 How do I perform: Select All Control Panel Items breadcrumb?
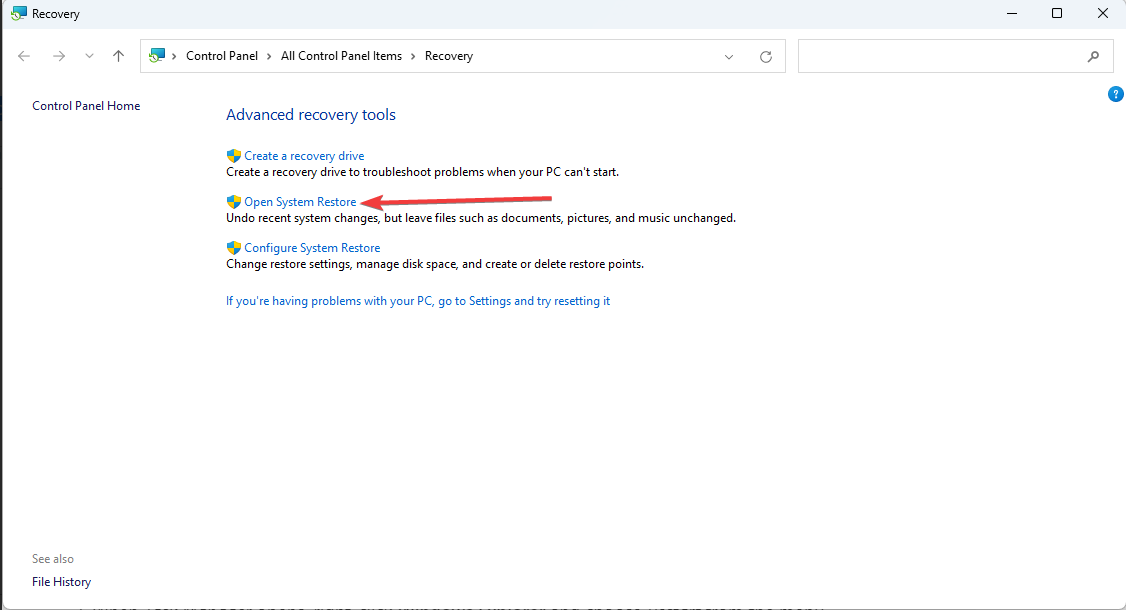(341, 56)
